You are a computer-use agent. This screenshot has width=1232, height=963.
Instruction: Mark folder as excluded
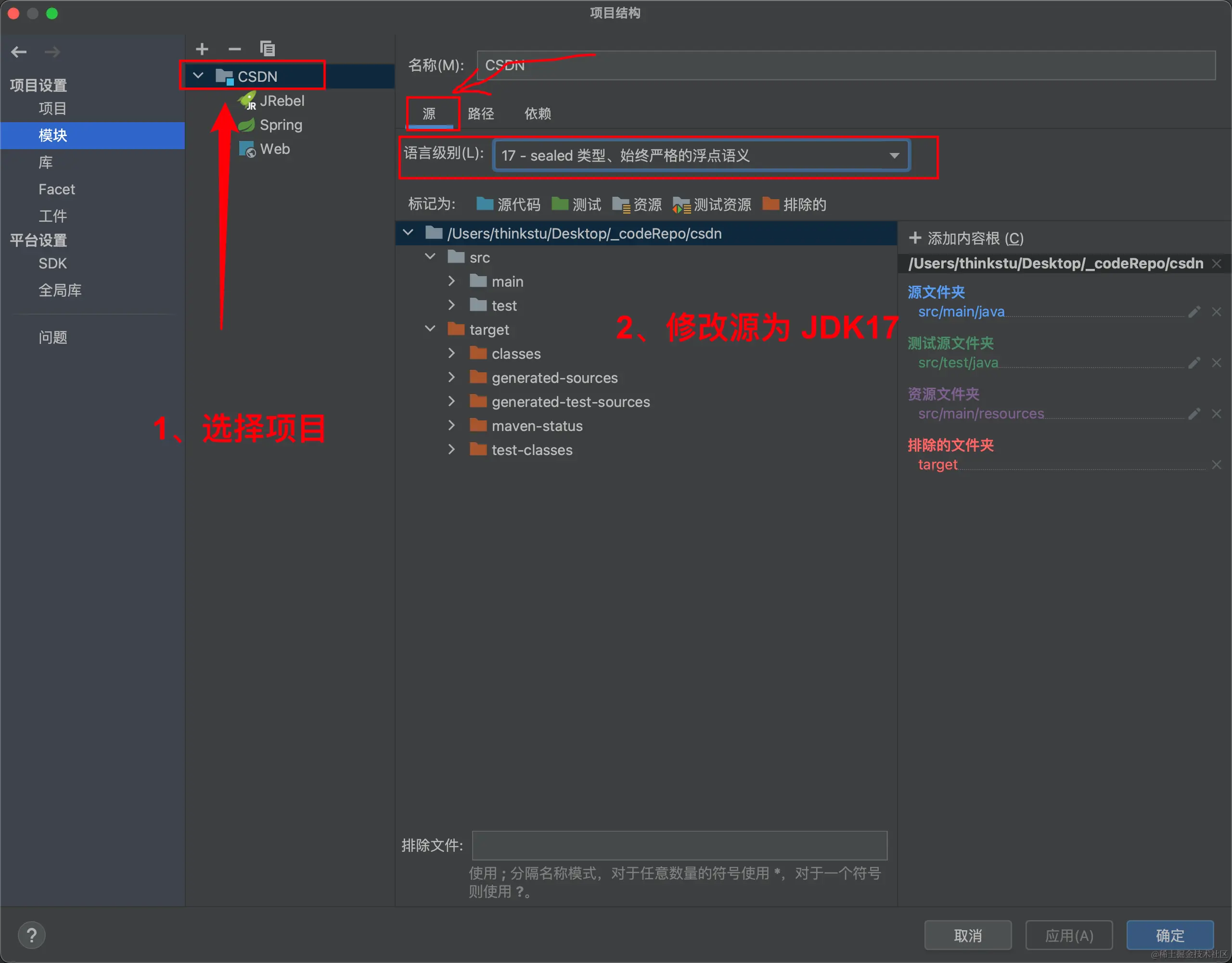tap(794, 204)
